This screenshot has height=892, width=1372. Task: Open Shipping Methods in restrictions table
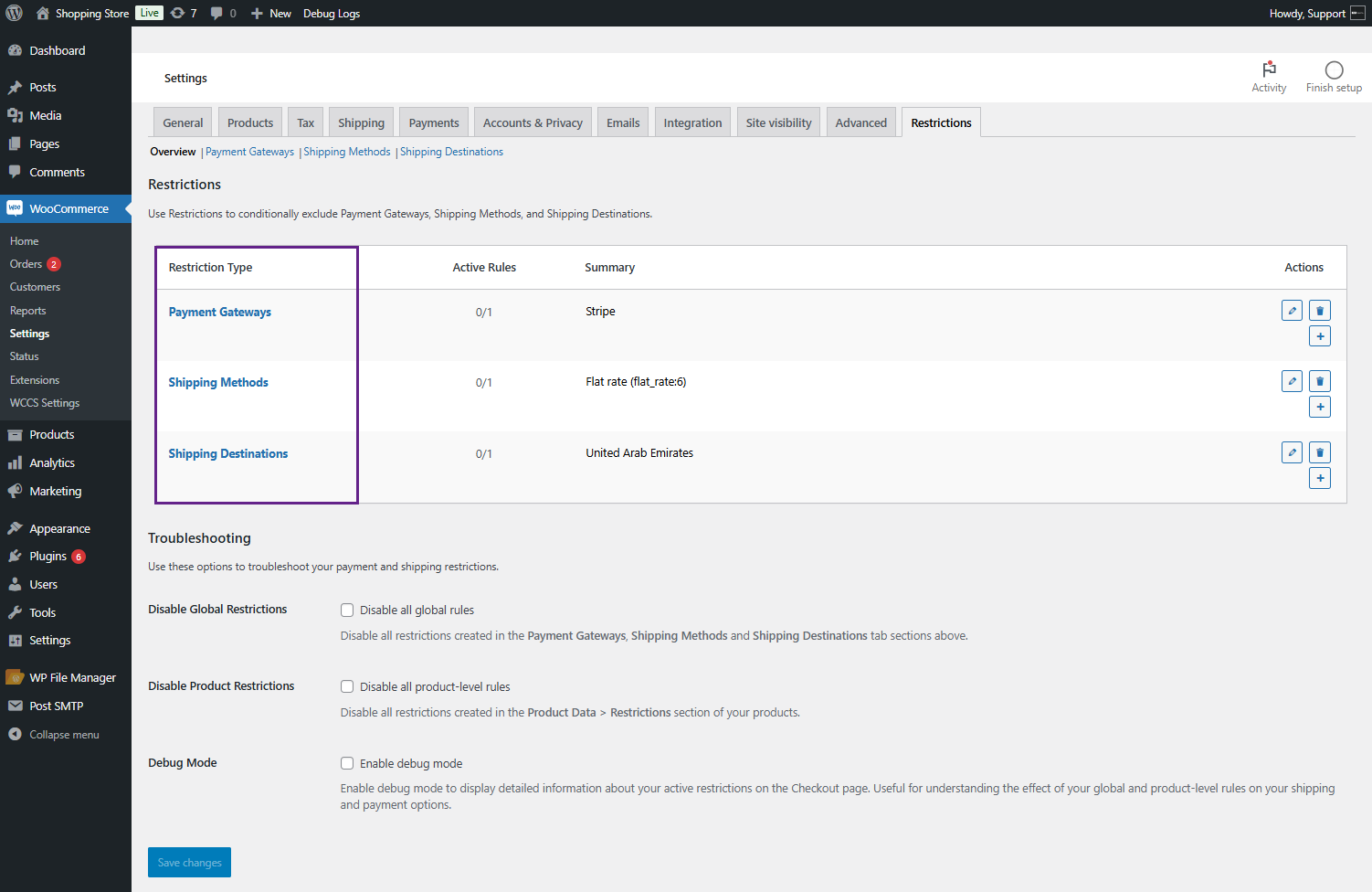218,382
